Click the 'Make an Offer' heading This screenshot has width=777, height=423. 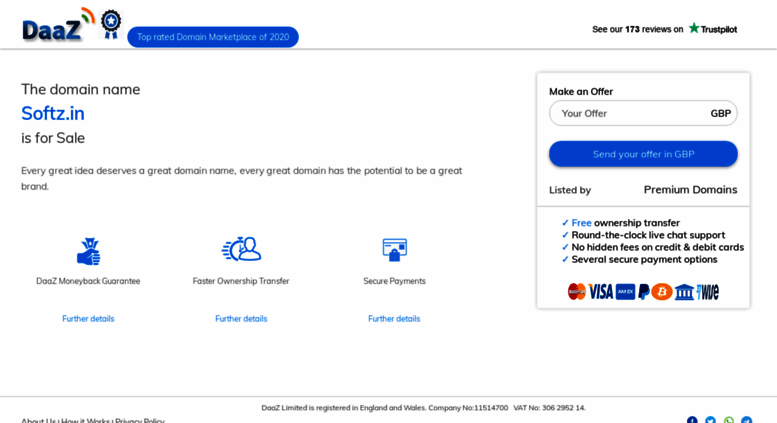tap(581, 92)
